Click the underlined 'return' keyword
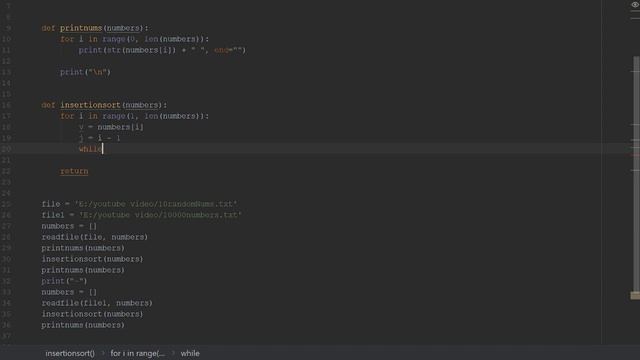The image size is (640, 360). pos(74,171)
